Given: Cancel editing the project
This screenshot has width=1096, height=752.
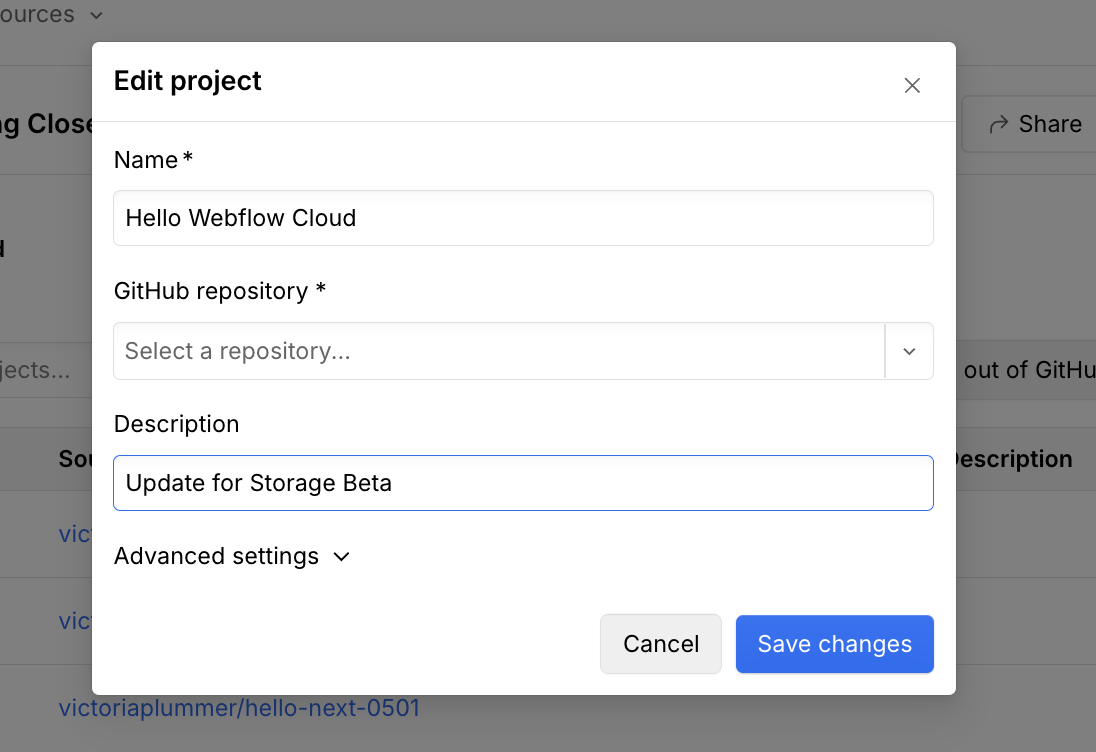Looking at the screenshot, I should coord(661,644).
